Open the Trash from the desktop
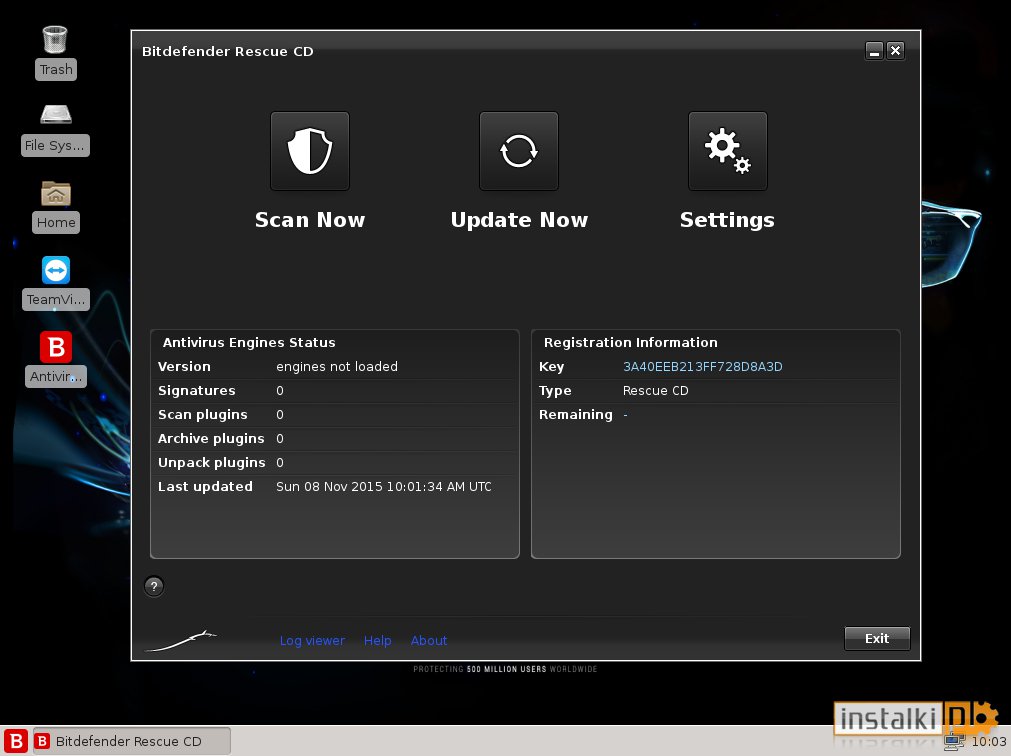 click(55, 38)
